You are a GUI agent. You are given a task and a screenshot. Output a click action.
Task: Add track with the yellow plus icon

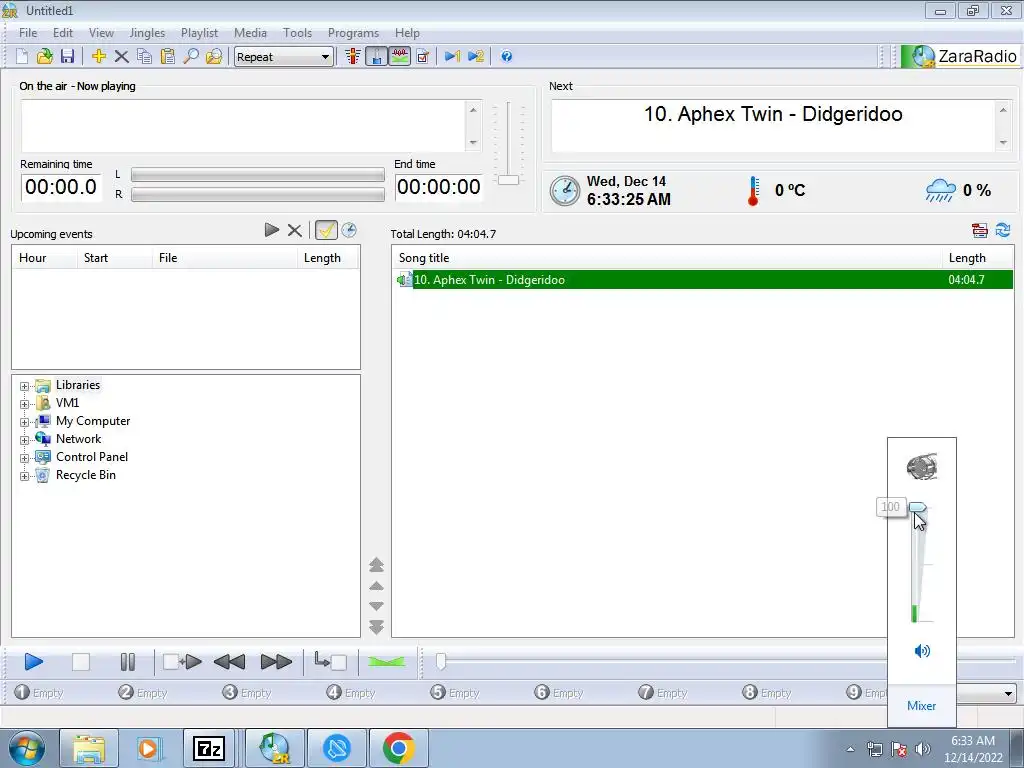pyautogui.click(x=99, y=57)
